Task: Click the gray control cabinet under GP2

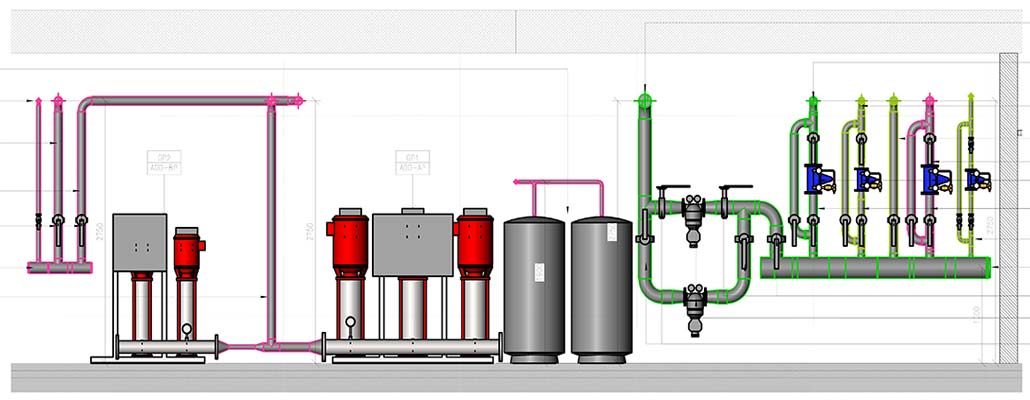Action: (140, 242)
